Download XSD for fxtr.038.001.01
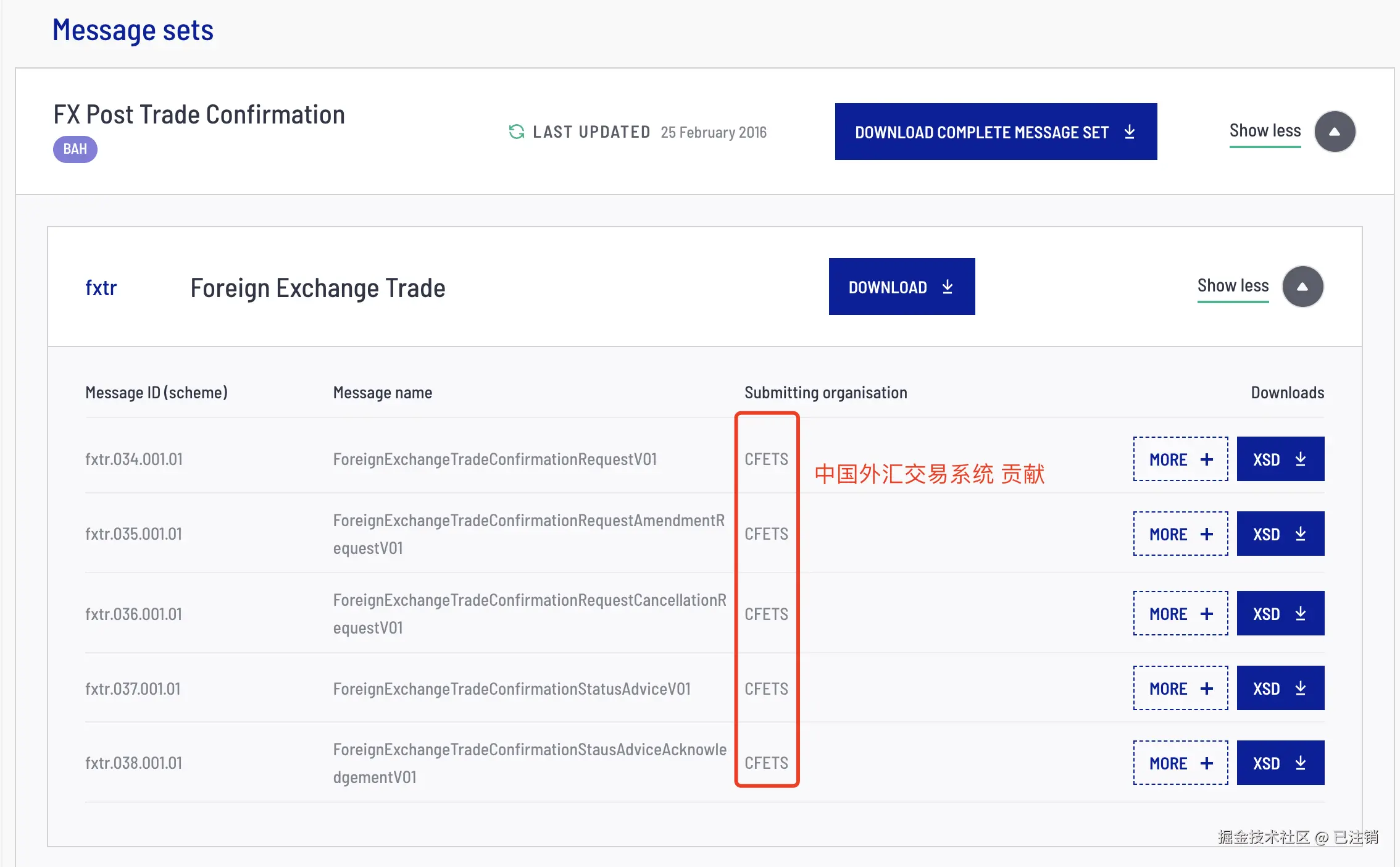This screenshot has width=1400, height=867. [1280, 763]
